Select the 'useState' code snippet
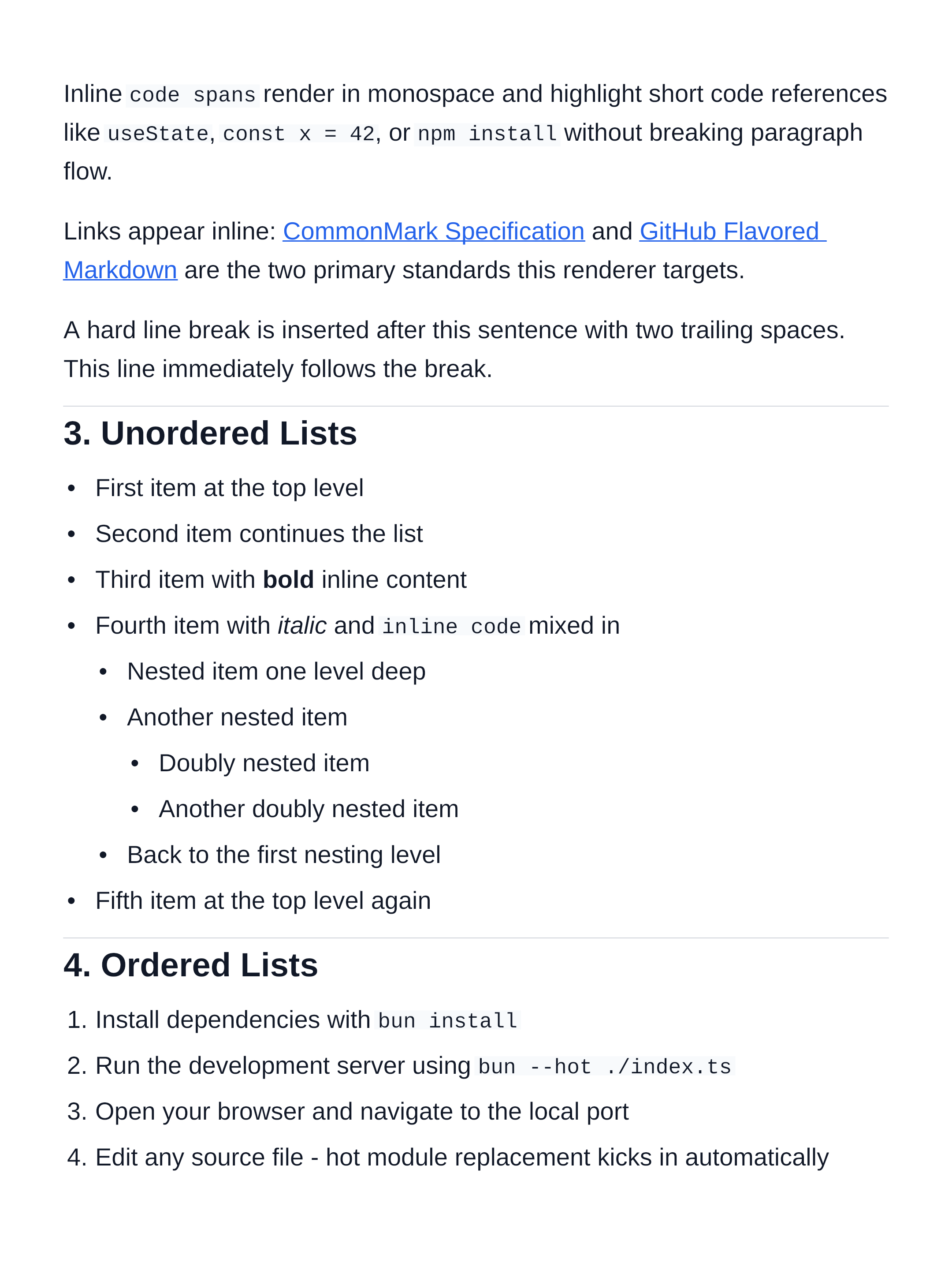Screen dimensions: 952x1270 [158, 134]
